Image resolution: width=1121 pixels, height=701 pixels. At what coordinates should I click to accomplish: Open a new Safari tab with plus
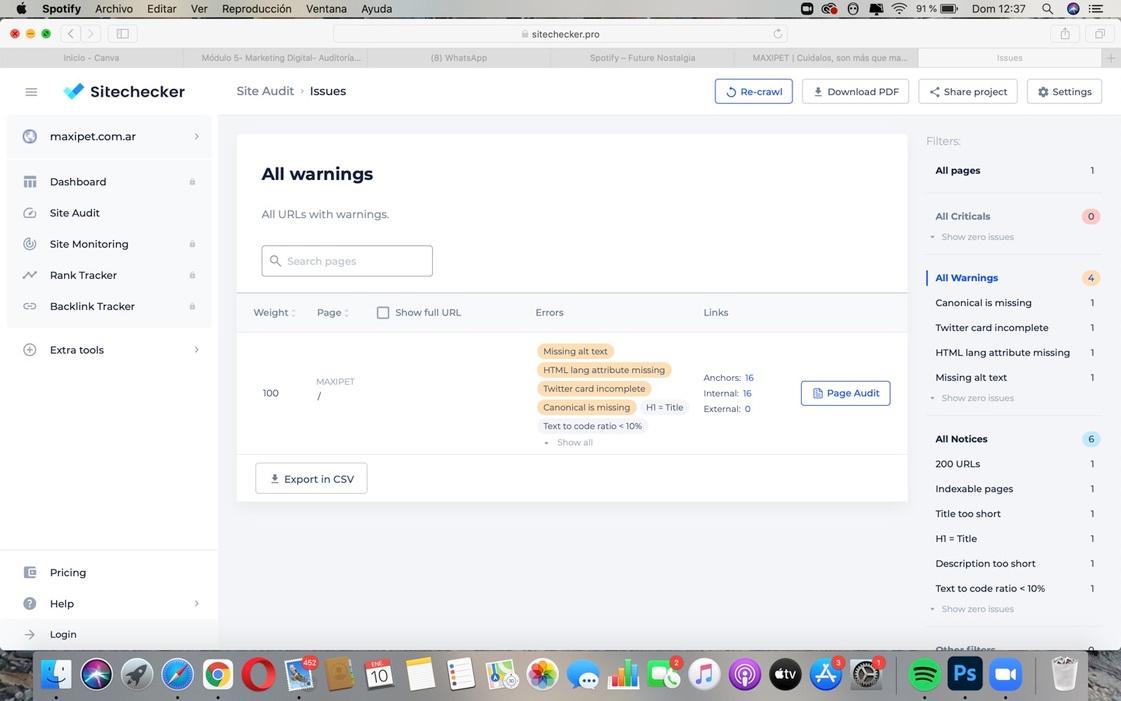[1110, 58]
